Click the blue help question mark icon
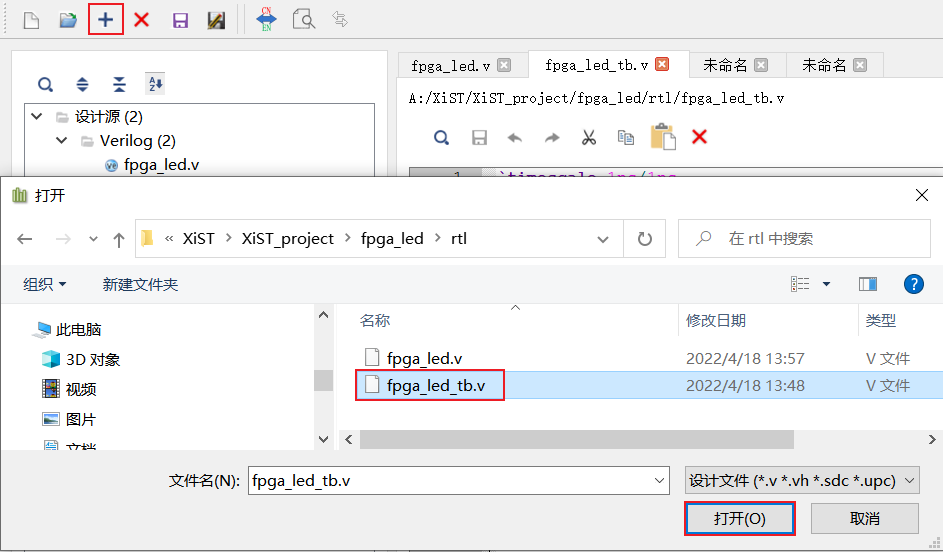 point(913,284)
